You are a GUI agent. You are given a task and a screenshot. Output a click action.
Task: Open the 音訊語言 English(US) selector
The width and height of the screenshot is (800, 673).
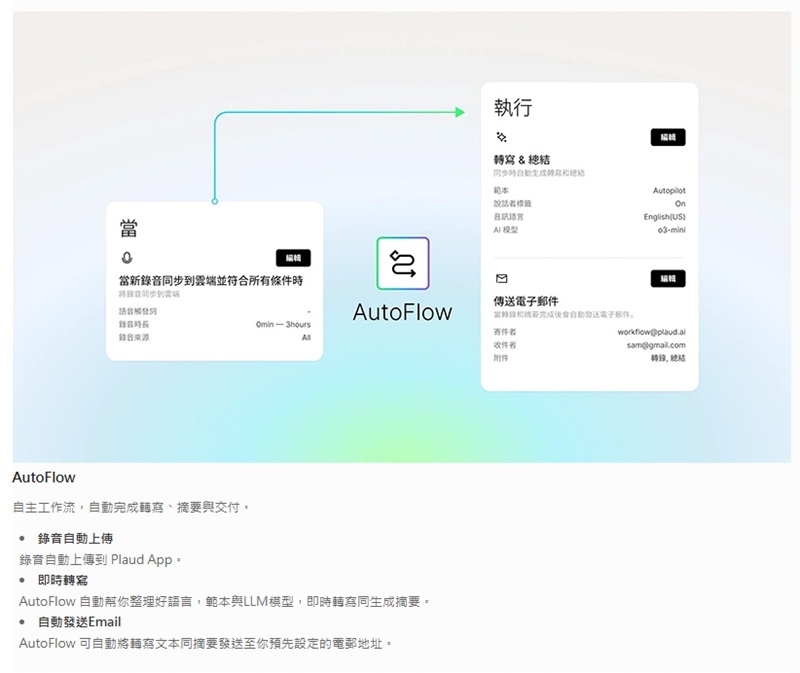pos(664,216)
